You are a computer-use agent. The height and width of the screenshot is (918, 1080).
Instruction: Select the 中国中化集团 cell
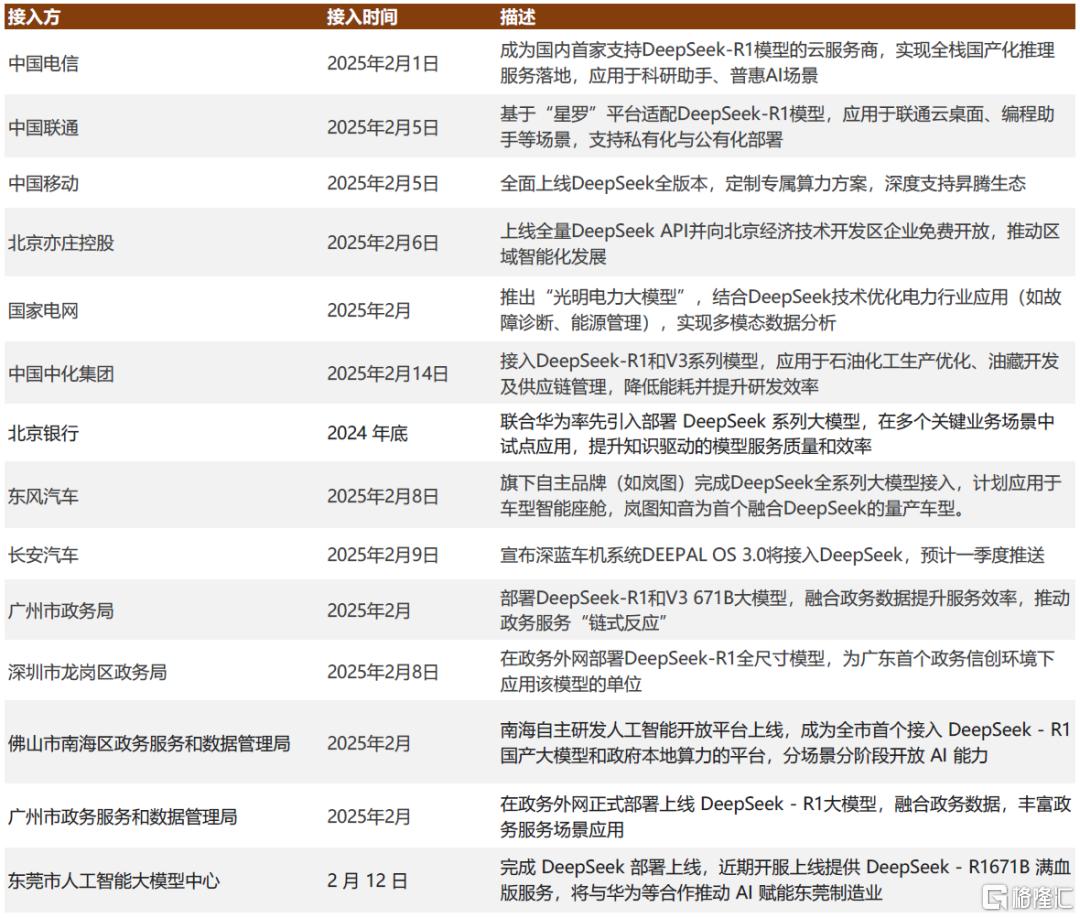point(61,374)
